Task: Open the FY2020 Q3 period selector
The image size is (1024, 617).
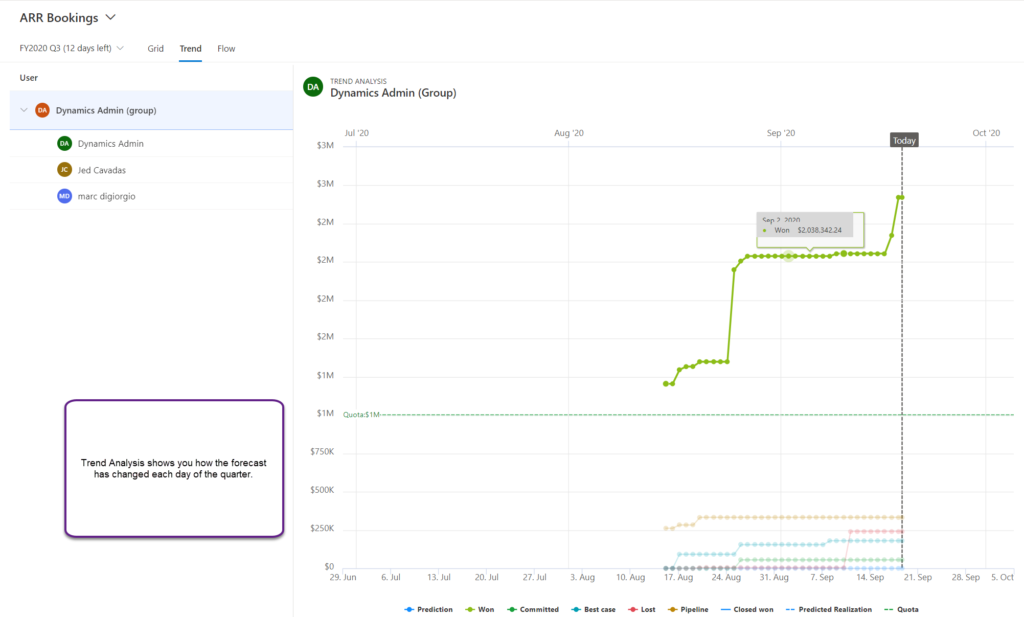Action: (72, 48)
